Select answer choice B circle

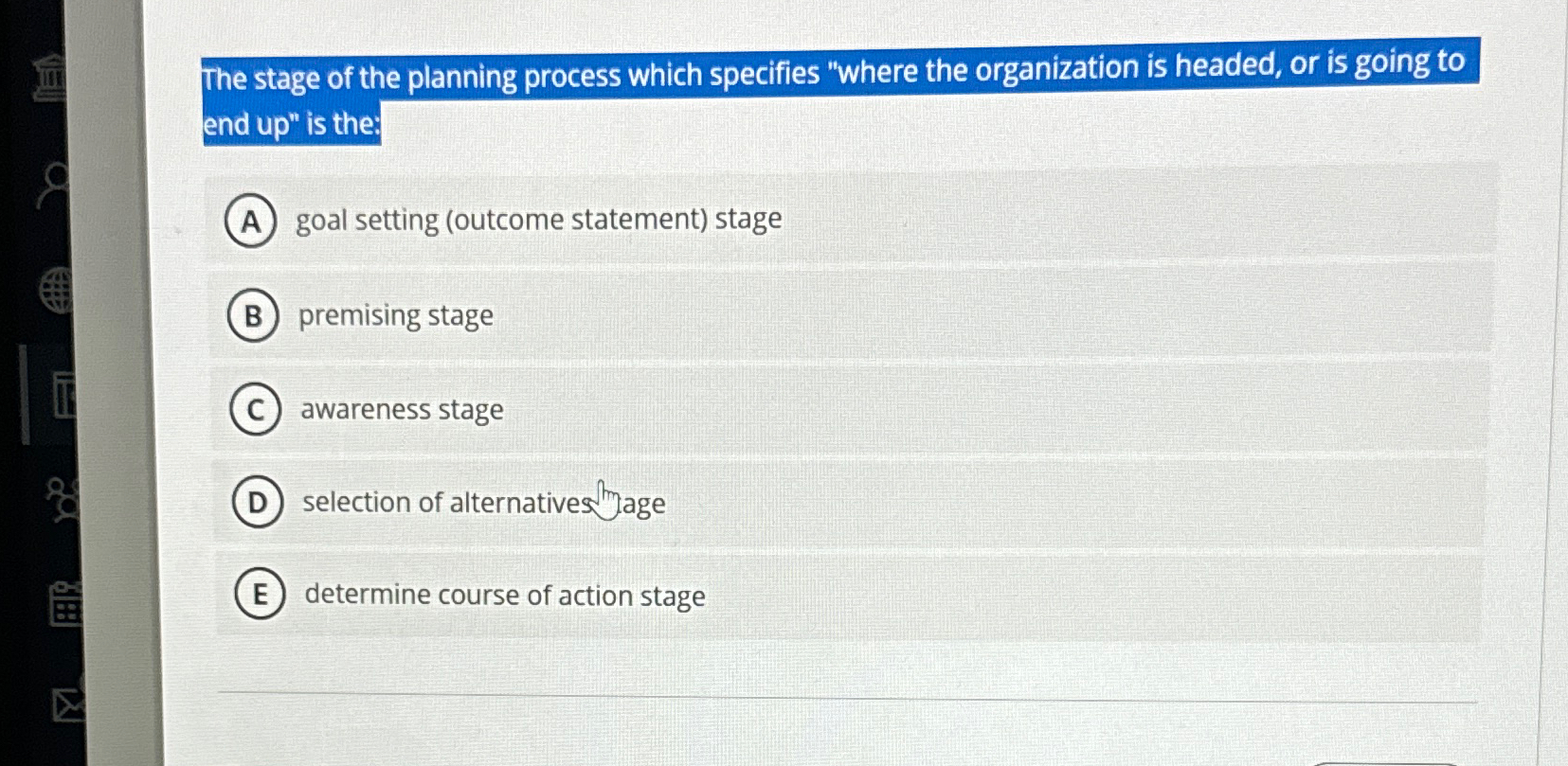click(252, 316)
